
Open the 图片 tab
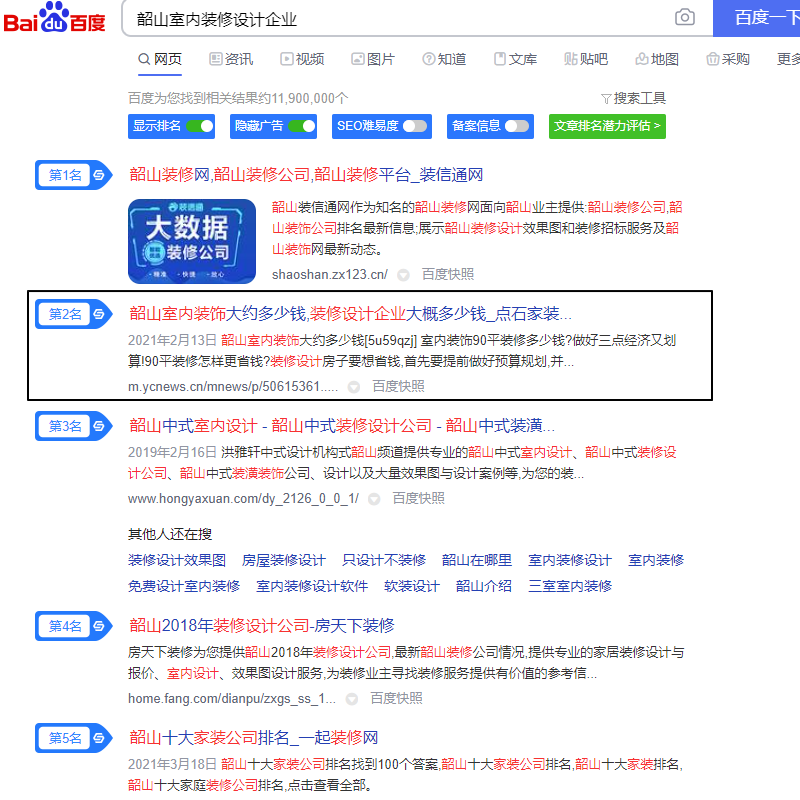point(373,59)
